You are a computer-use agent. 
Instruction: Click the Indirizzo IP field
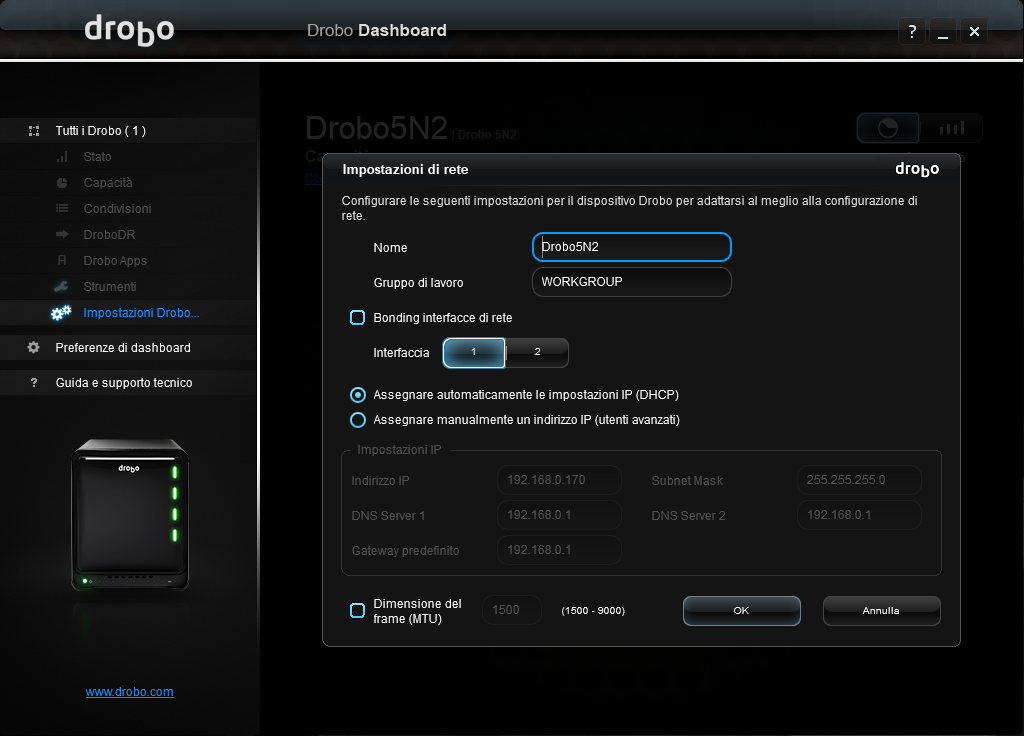[559, 480]
